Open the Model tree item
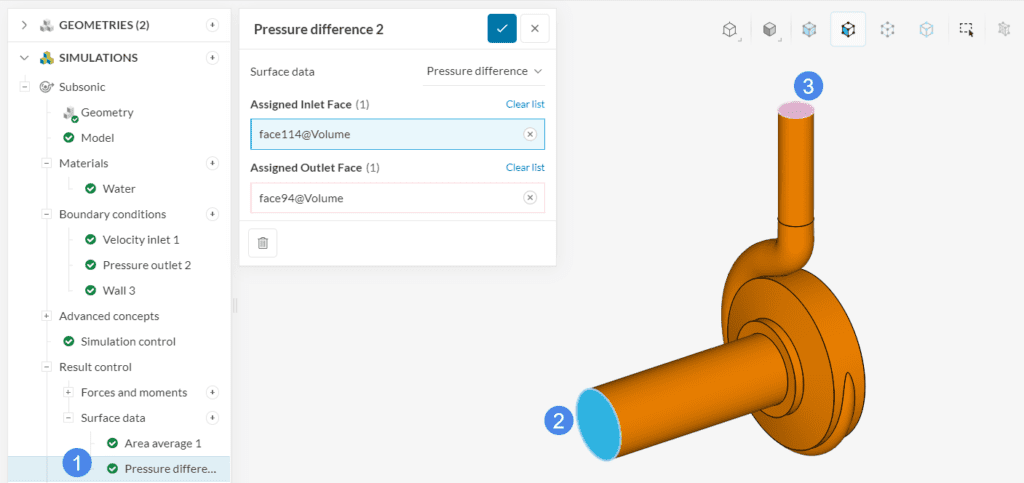 [97, 138]
